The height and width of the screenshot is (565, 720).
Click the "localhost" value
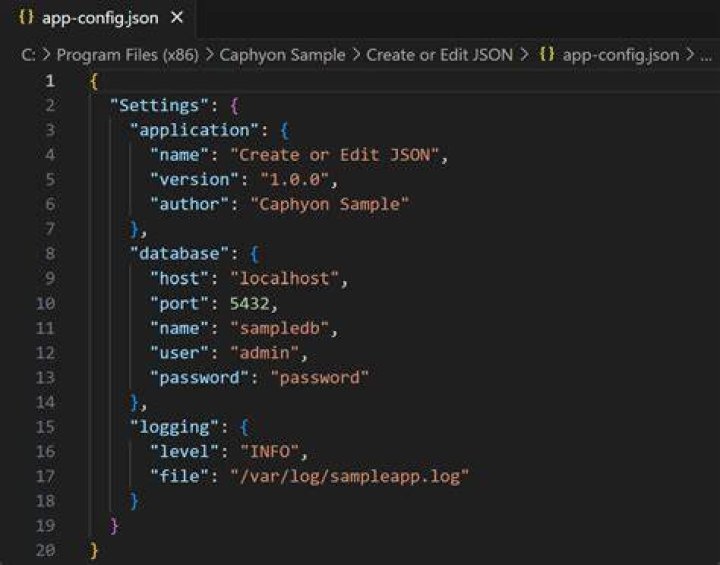[x=285, y=278]
